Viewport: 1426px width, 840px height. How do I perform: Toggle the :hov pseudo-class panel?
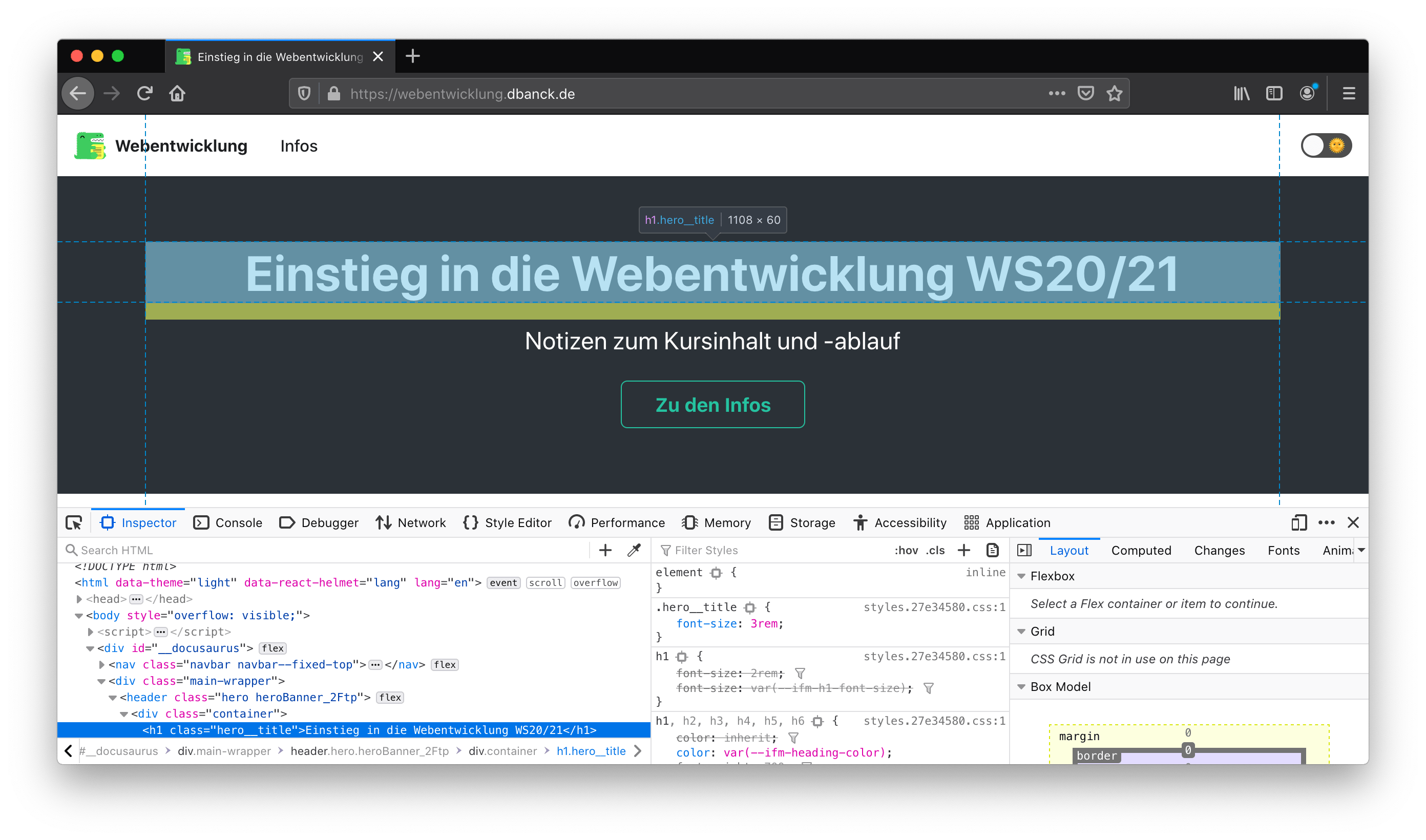(906, 550)
